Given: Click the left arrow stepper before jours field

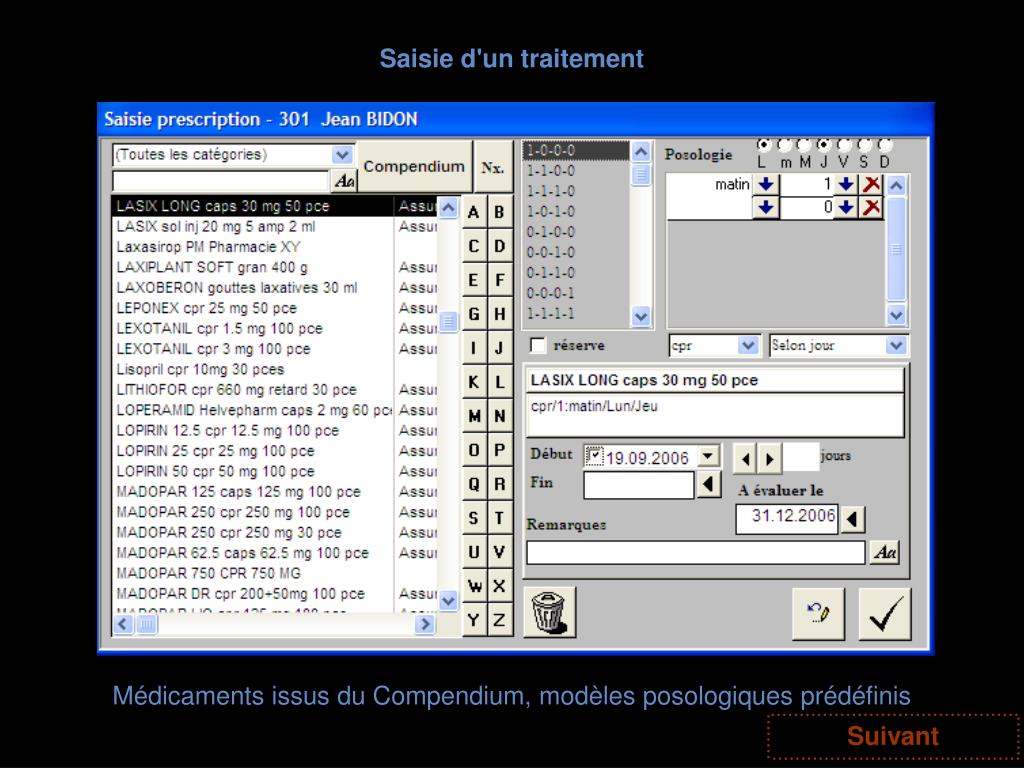Looking at the screenshot, I should (745, 458).
